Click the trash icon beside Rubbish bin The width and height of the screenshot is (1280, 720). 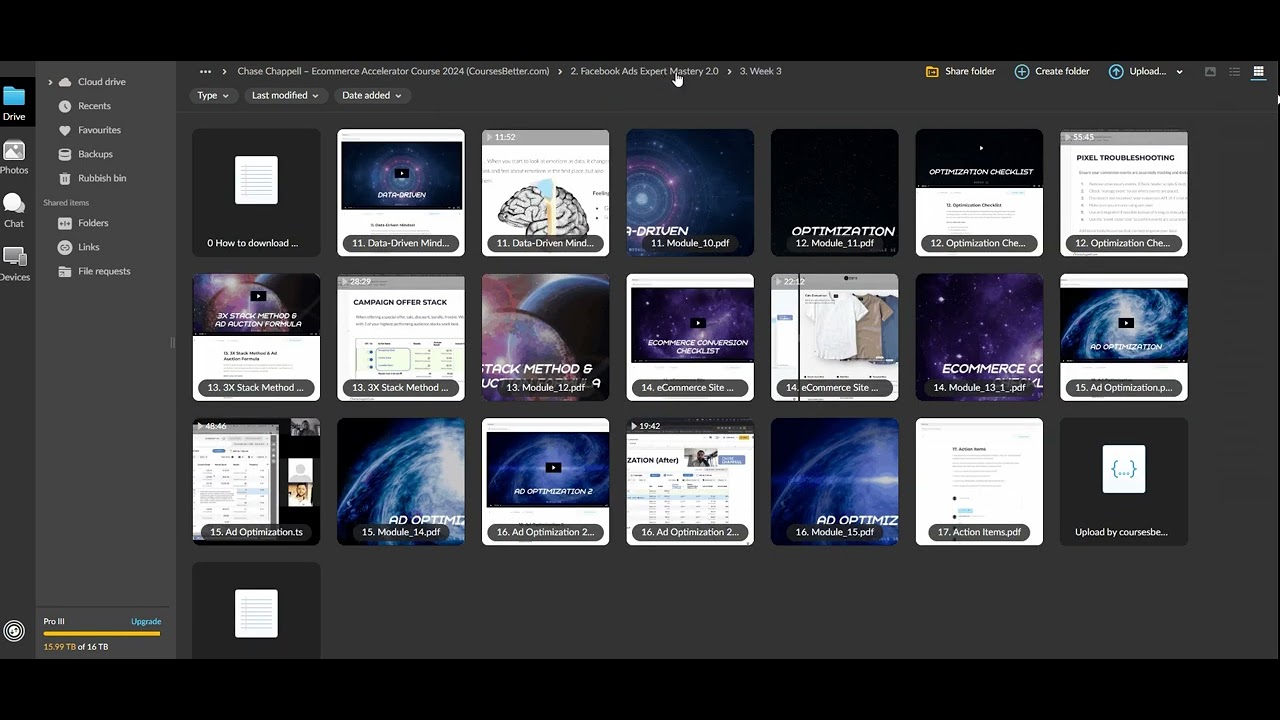click(x=65, y=178)
